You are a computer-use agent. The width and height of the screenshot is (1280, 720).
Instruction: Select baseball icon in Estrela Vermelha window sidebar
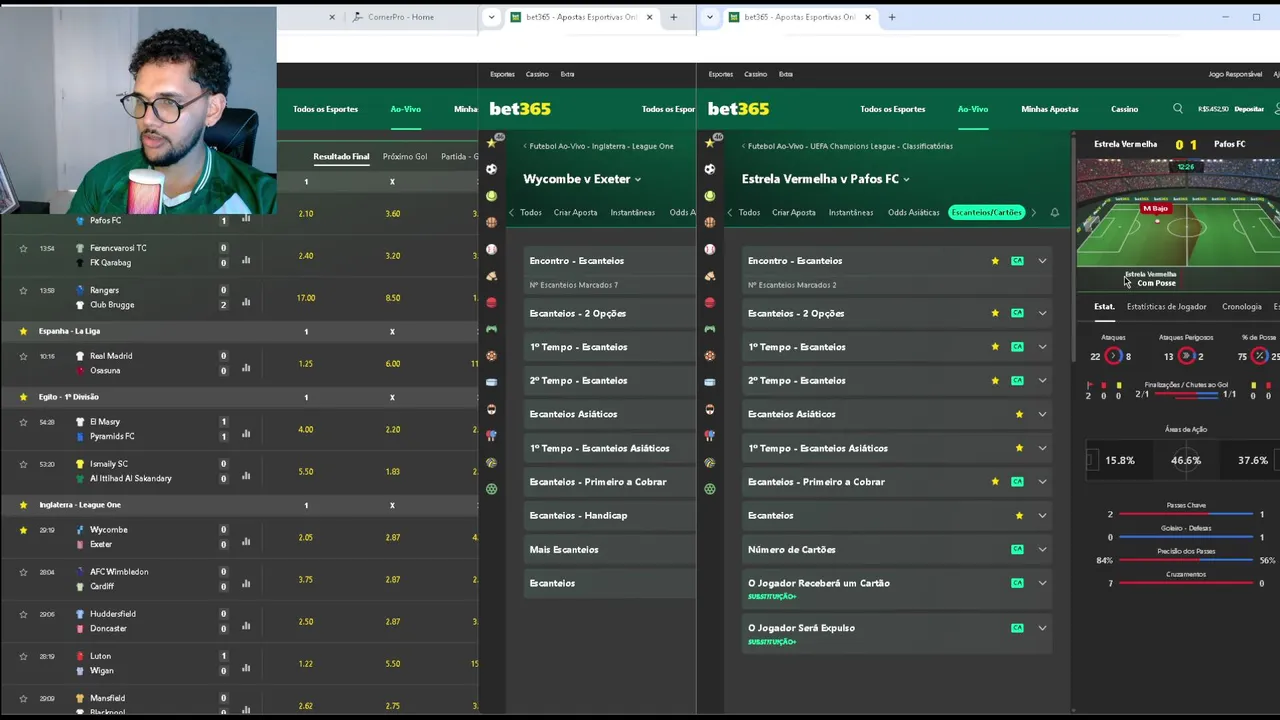coord(710,249)
